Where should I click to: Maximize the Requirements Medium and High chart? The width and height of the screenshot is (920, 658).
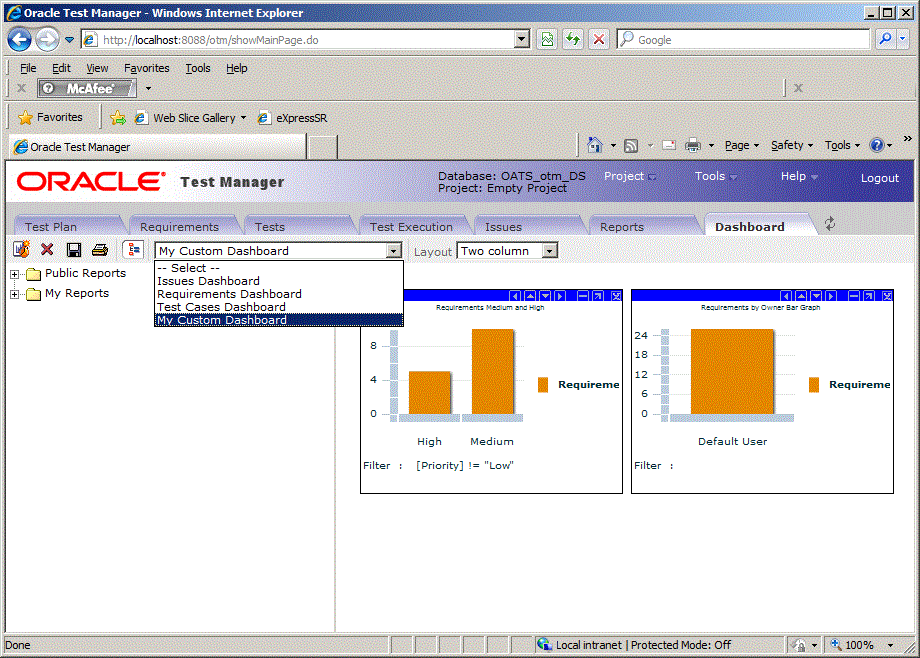598,296
